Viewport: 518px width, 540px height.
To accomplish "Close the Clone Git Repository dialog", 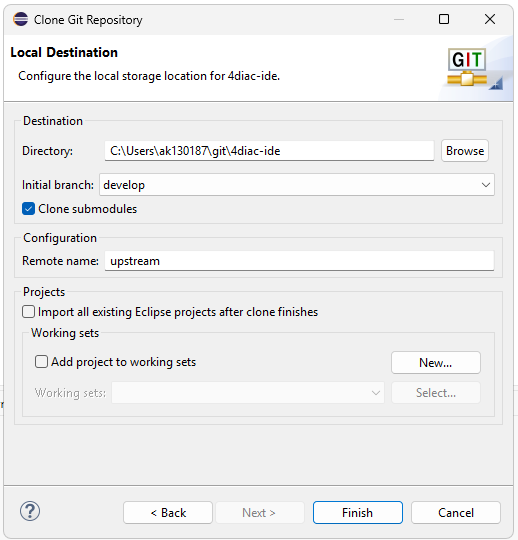I will pos(490,19).
